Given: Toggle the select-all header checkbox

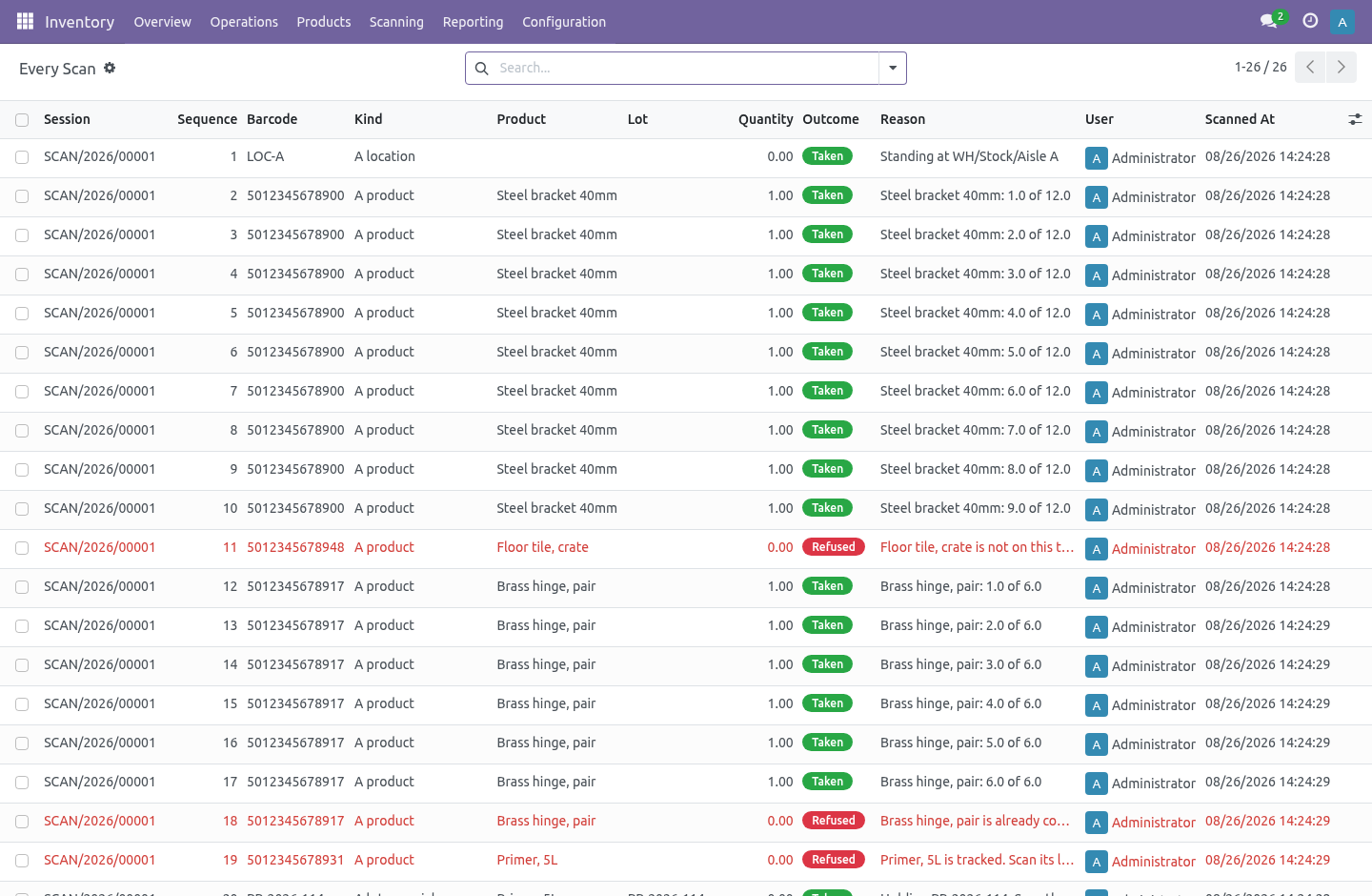Looking at the screenshot, I should coord(22,120).
